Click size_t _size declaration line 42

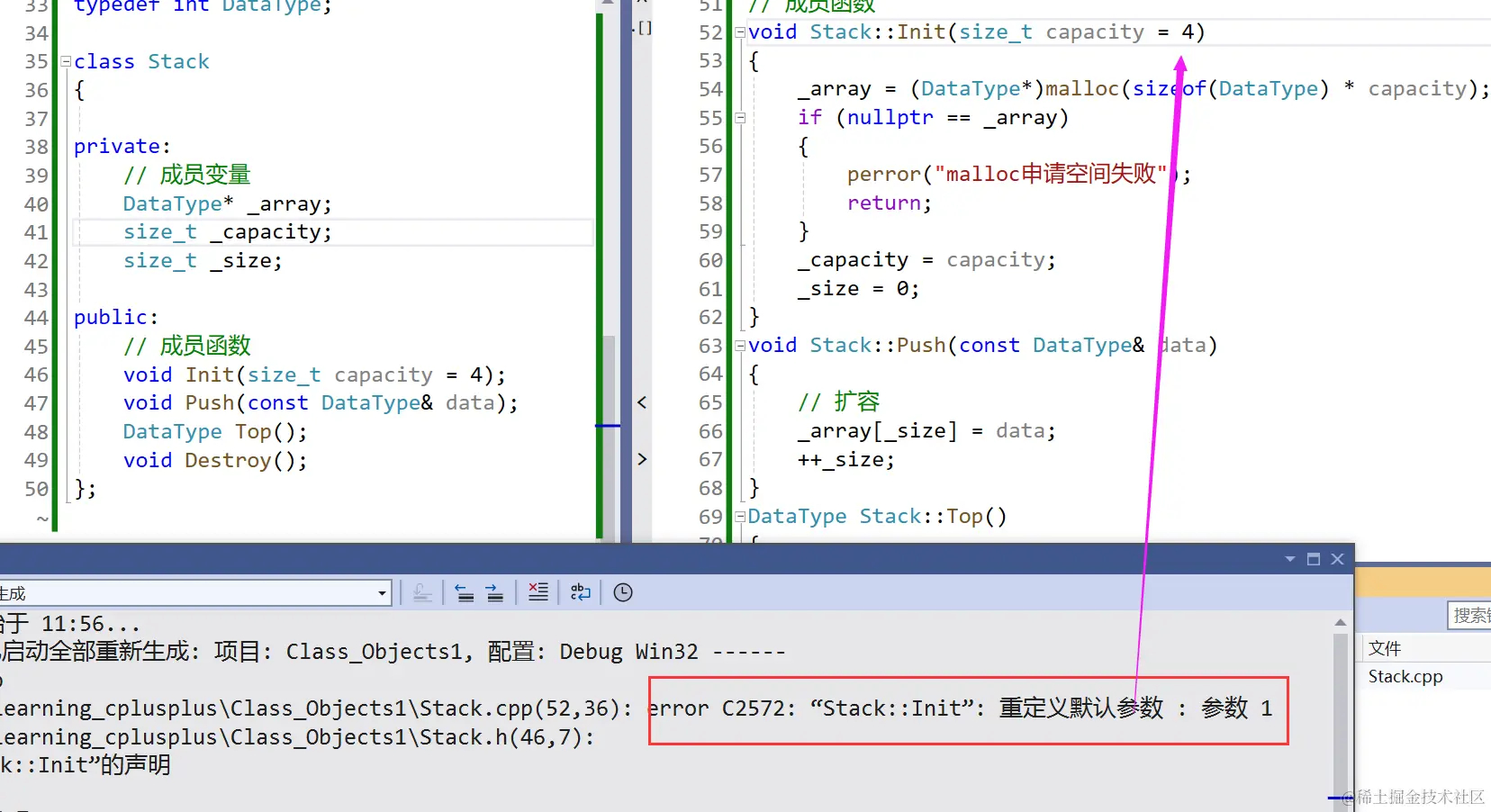click(203, 261)
